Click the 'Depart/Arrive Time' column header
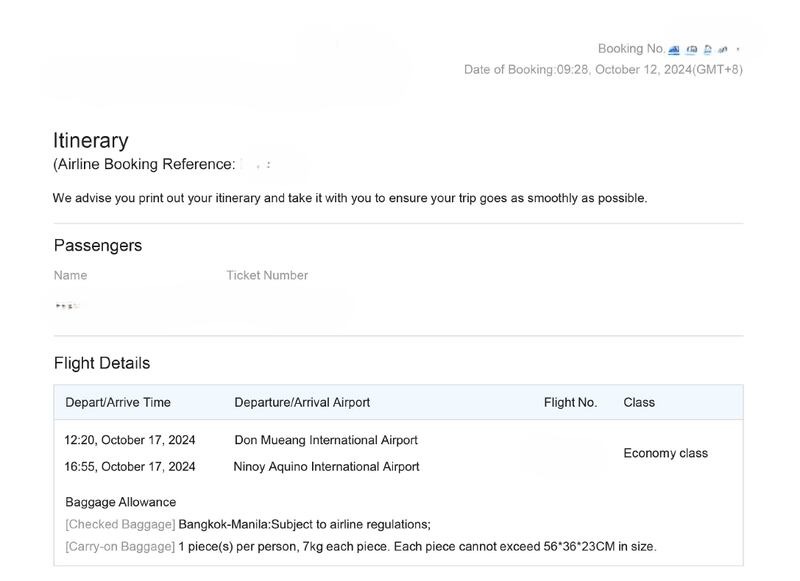 [x=118, y=402]
